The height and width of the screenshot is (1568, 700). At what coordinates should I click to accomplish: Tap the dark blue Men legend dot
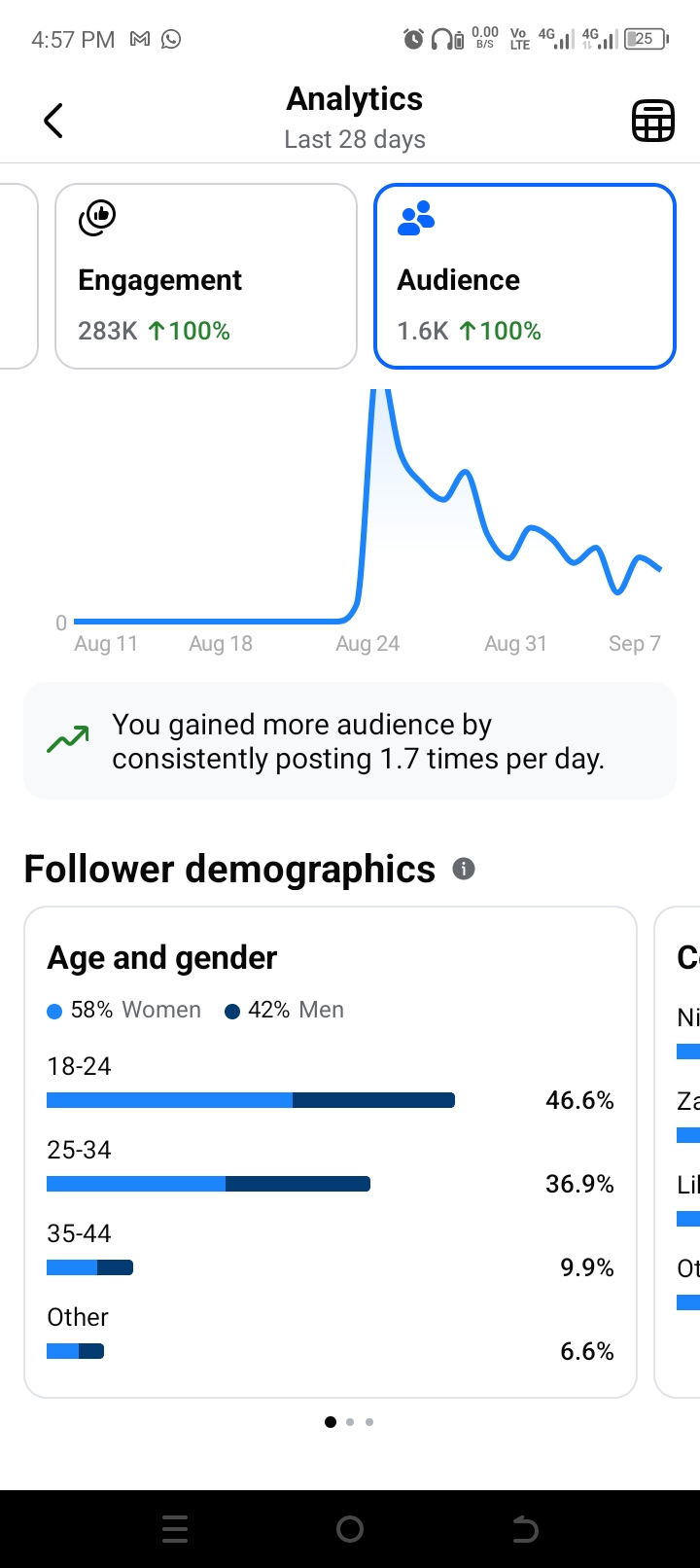tap(232, 1012)
